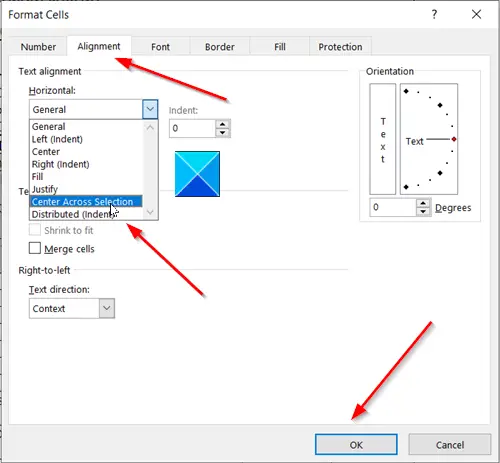Viewport: 500px width, 463px height.
Task: Increase degrees with up spinner arrow
Action: (423, 203)
